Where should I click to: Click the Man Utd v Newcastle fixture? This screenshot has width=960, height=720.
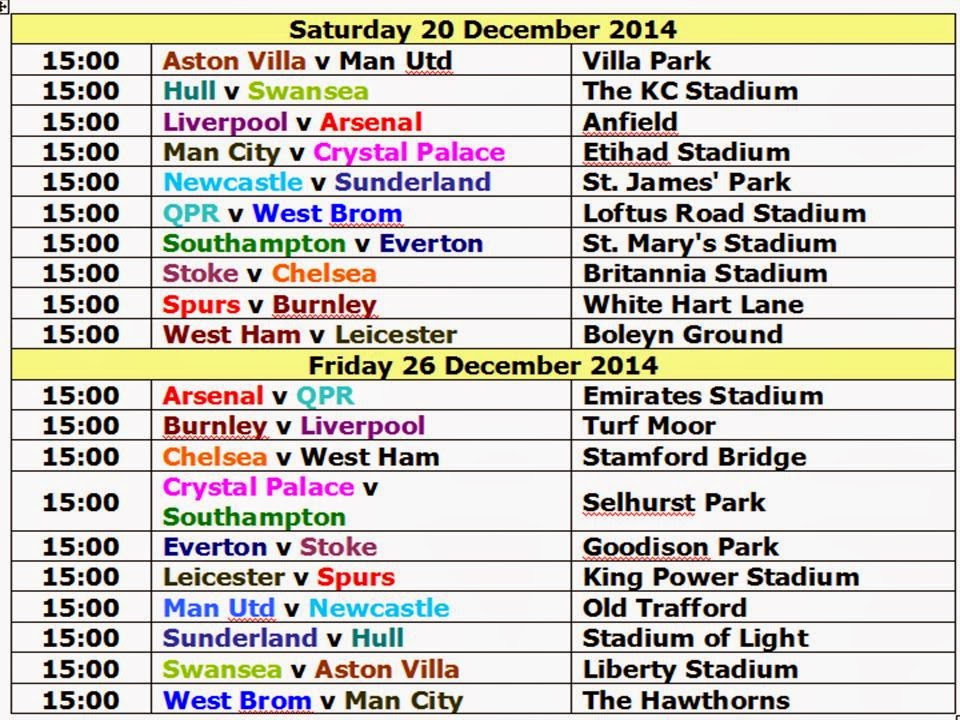coord(306,607)
